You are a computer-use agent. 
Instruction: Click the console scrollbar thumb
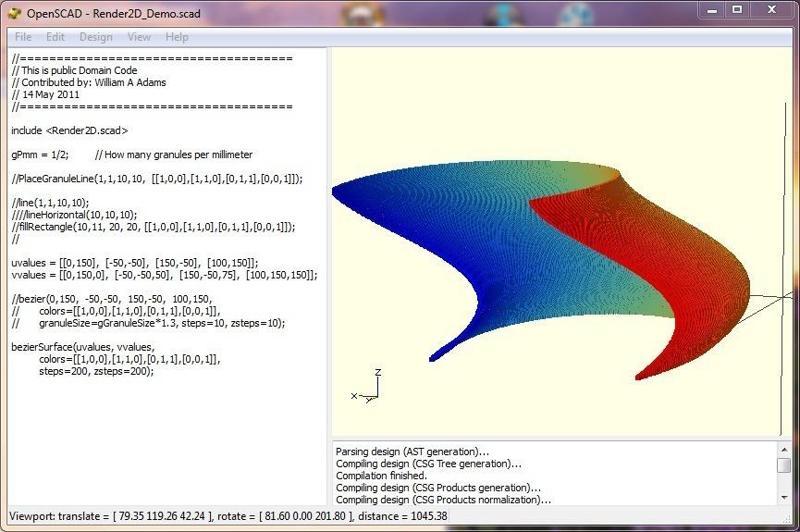(x=784, y=465)
